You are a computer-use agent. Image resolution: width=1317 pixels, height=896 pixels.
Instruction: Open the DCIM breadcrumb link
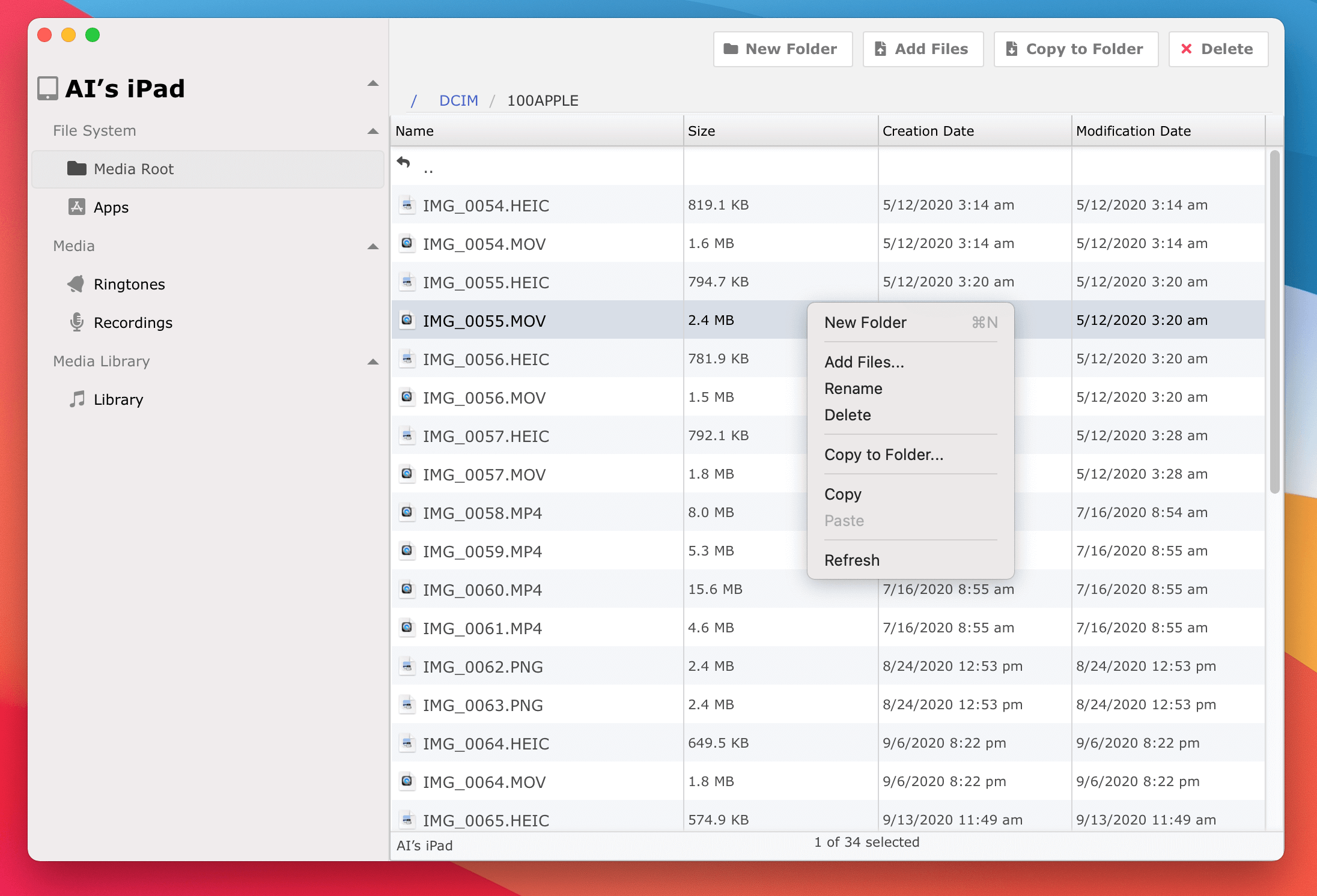pyautogui.click(x=458, y=100)
